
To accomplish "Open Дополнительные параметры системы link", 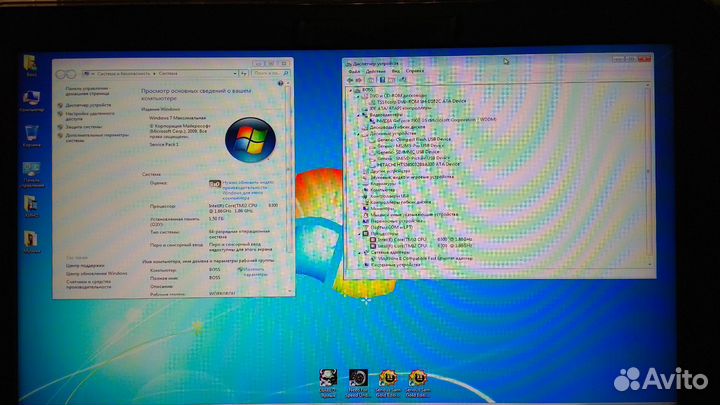I will point(97,138).
